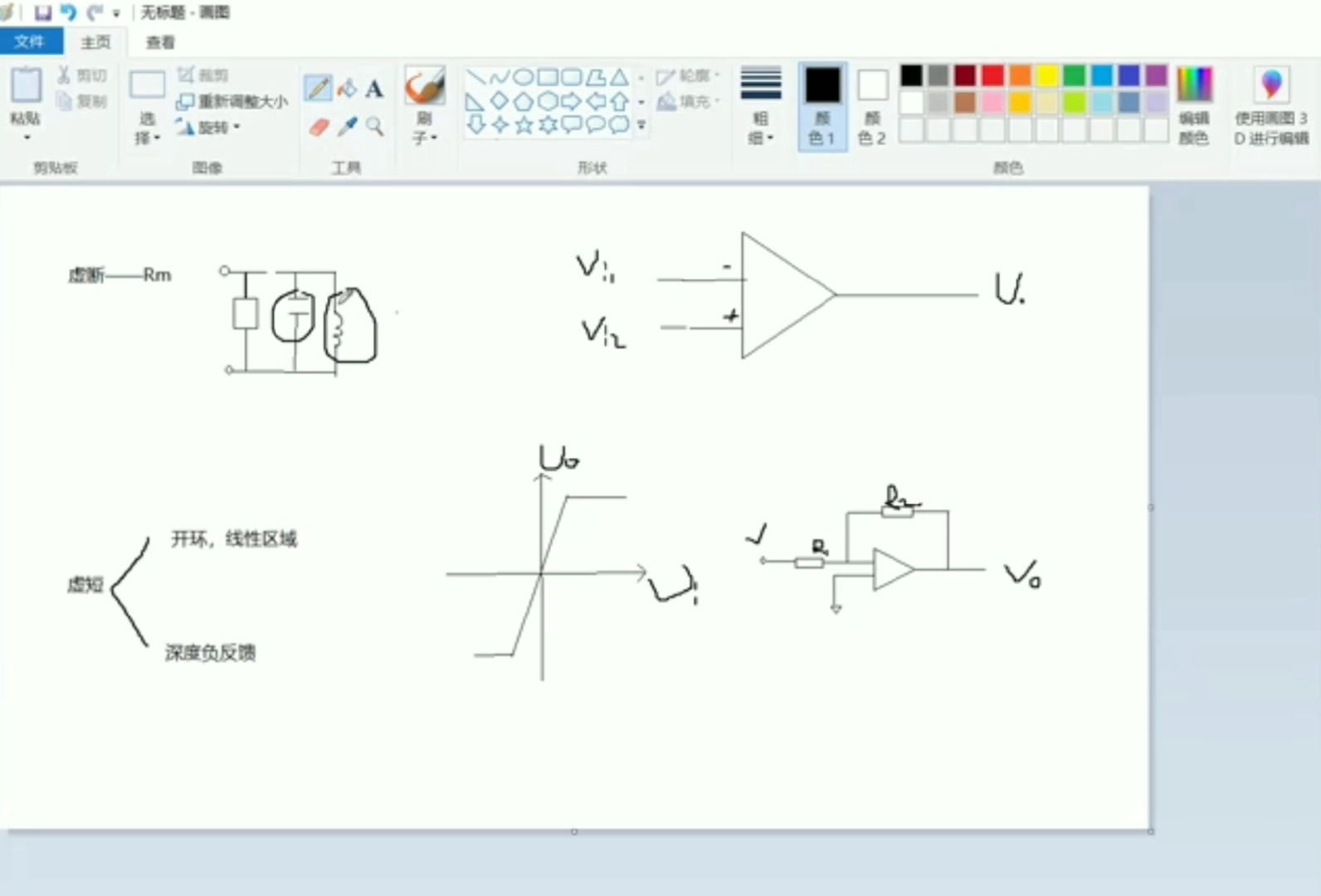
Task: Activate 颜色 1 (Color 1) swatch
Action: click(822, 105)
